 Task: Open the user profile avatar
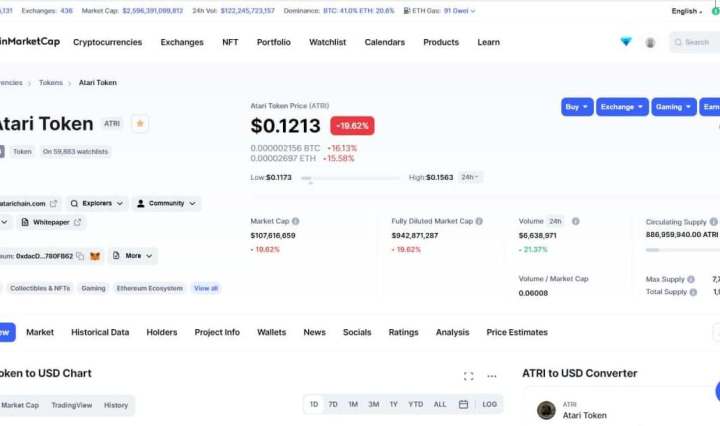click(x=650, y=42)
